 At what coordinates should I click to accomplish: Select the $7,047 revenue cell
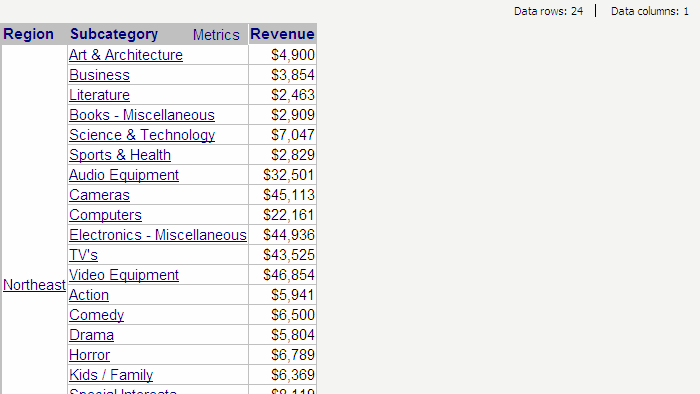[x=282, y=135]
